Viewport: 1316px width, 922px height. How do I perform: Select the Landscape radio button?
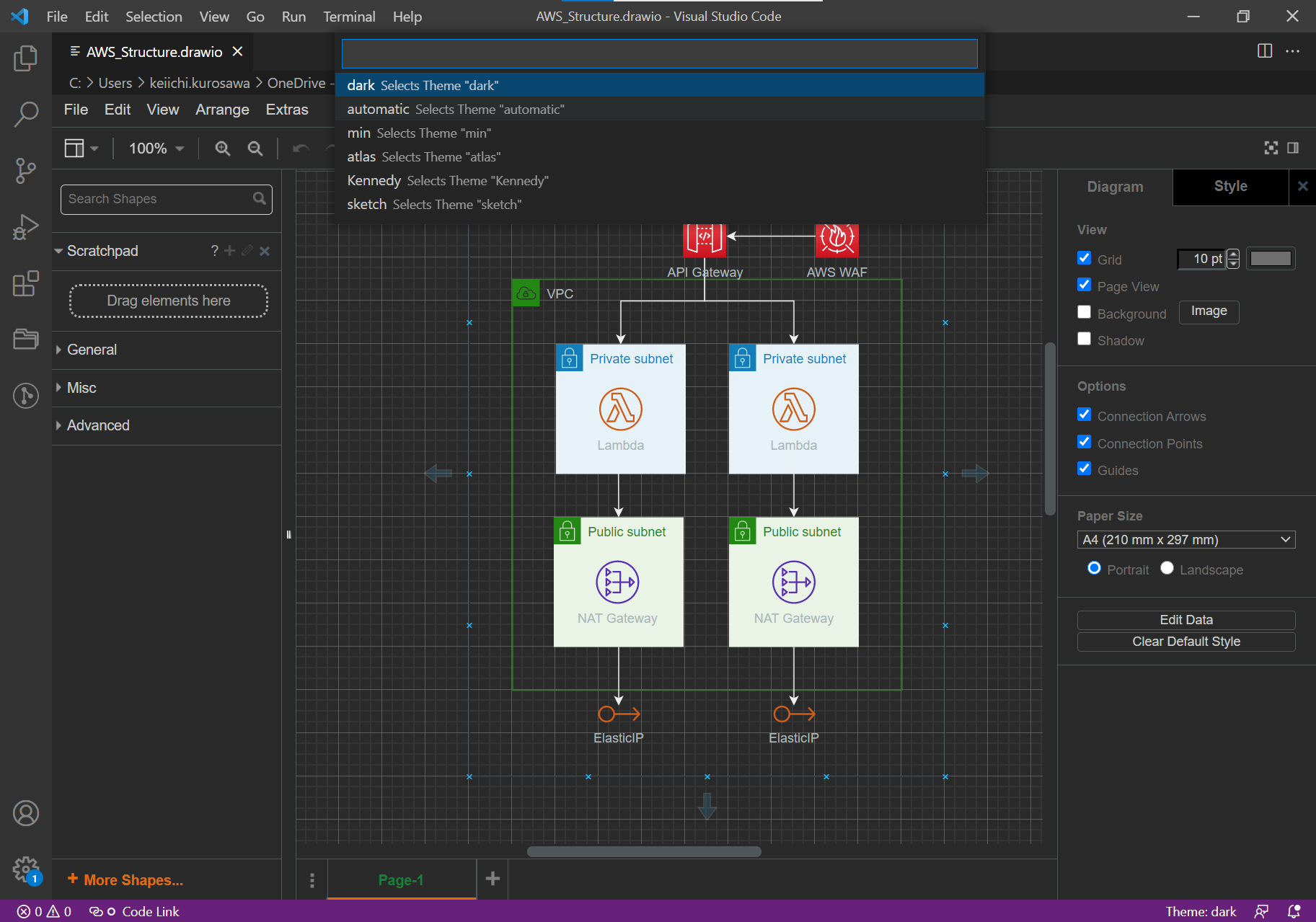point(1167,568)
